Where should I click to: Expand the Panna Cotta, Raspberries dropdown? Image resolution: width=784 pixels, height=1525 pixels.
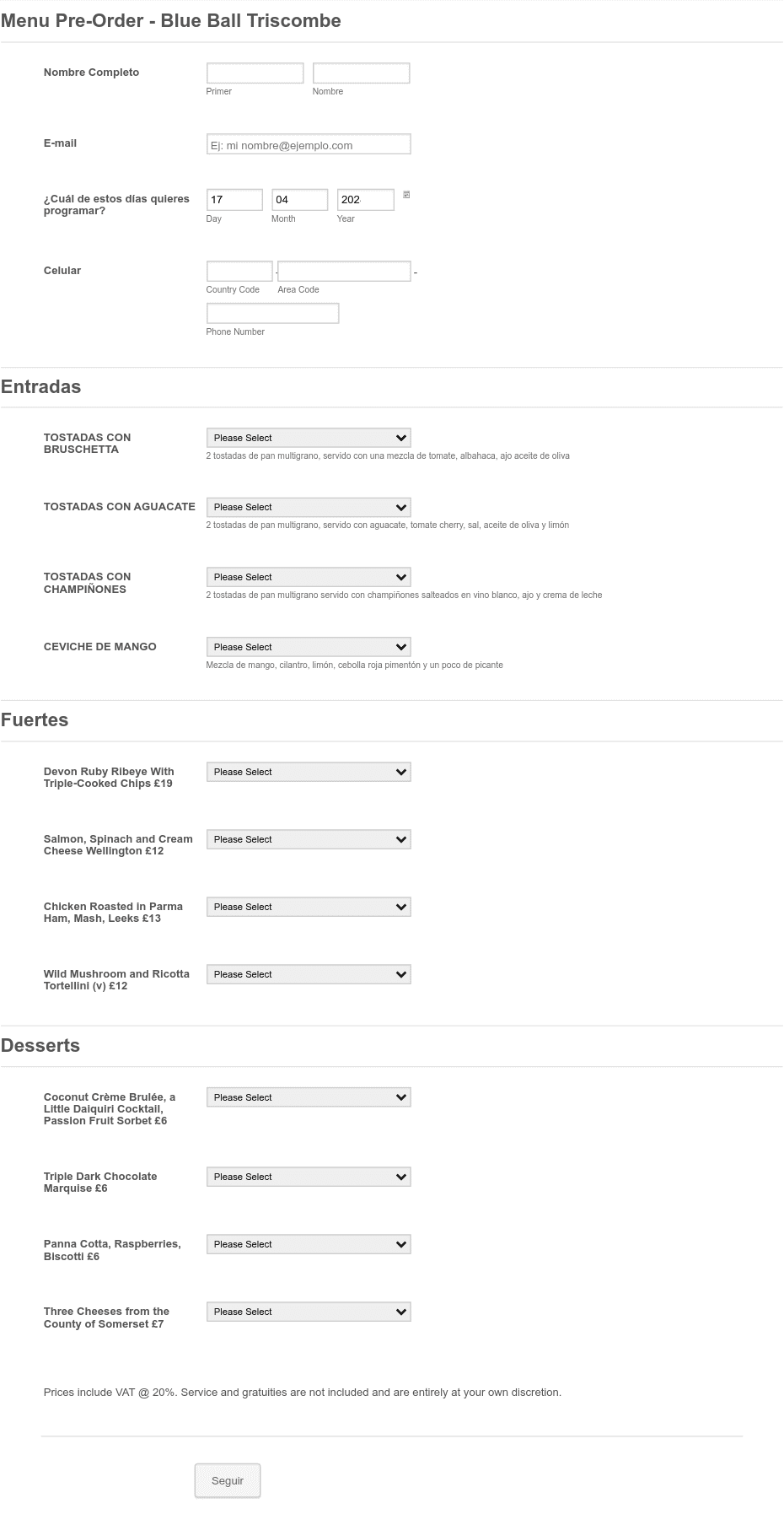[309, 1244]
